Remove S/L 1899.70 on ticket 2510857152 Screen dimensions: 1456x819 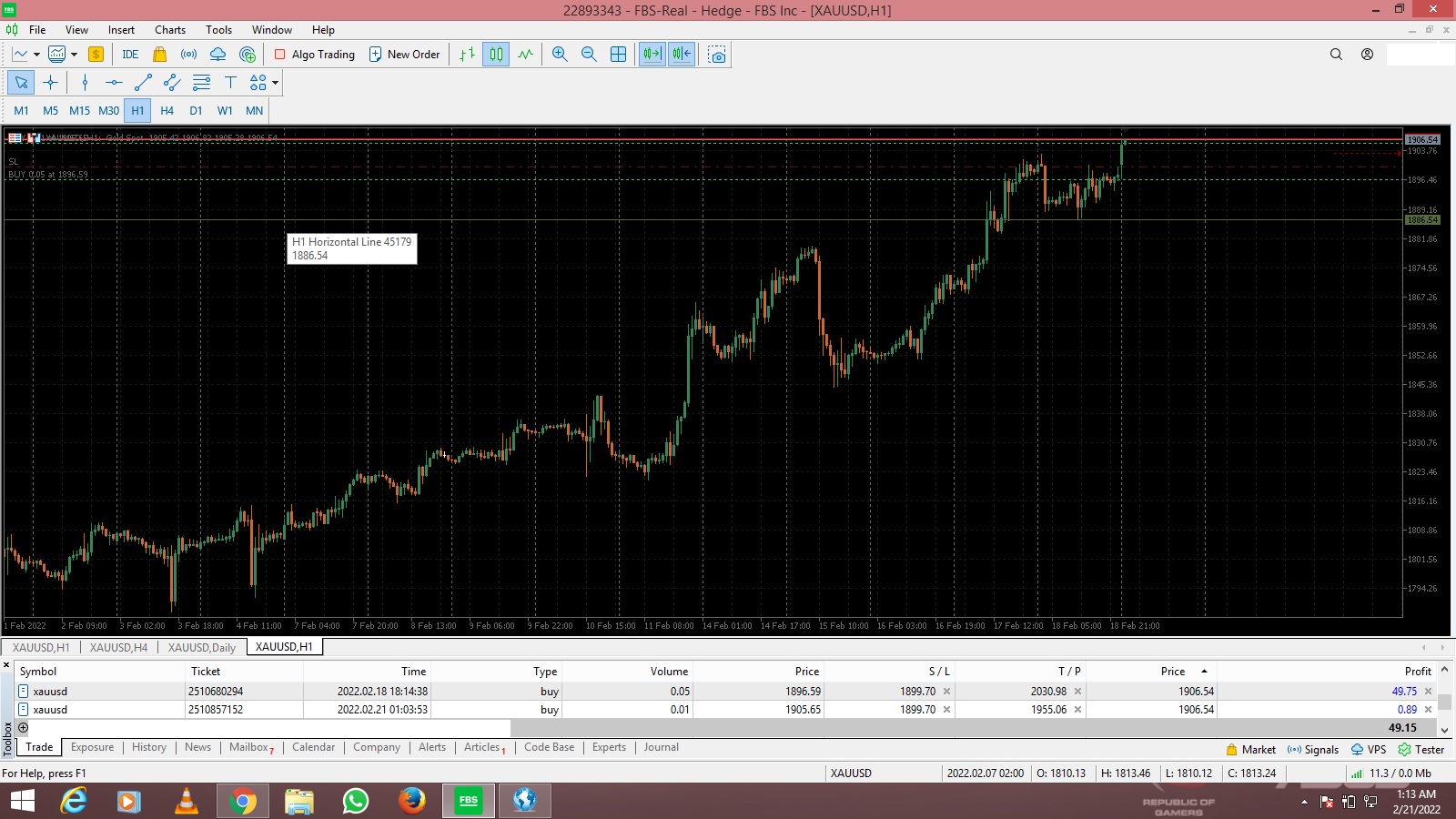946,710
